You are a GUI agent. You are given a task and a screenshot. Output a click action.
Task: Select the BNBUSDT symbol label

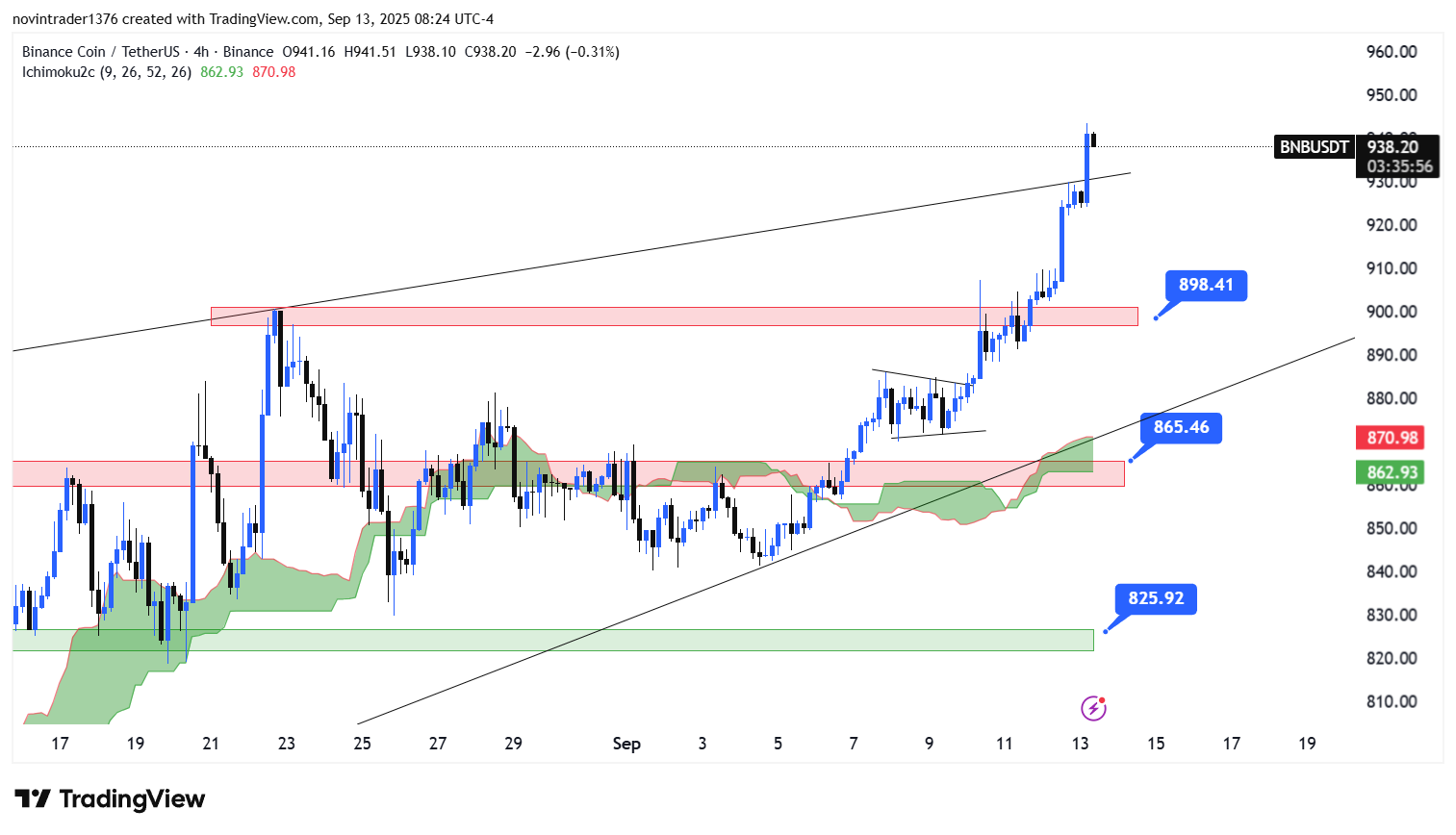(x=1314, y=147)
